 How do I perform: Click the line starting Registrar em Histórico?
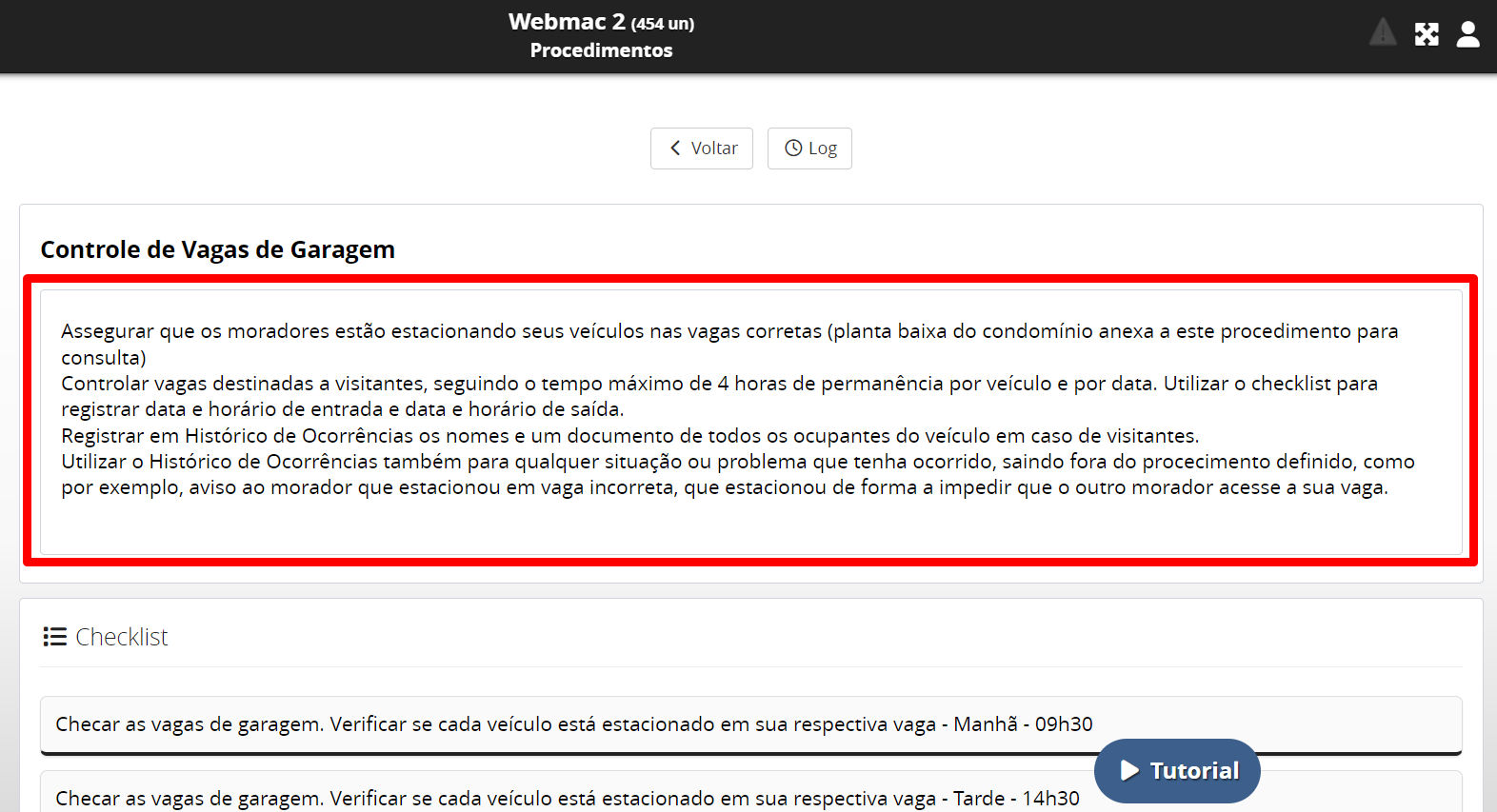click(x=629, y=436)
